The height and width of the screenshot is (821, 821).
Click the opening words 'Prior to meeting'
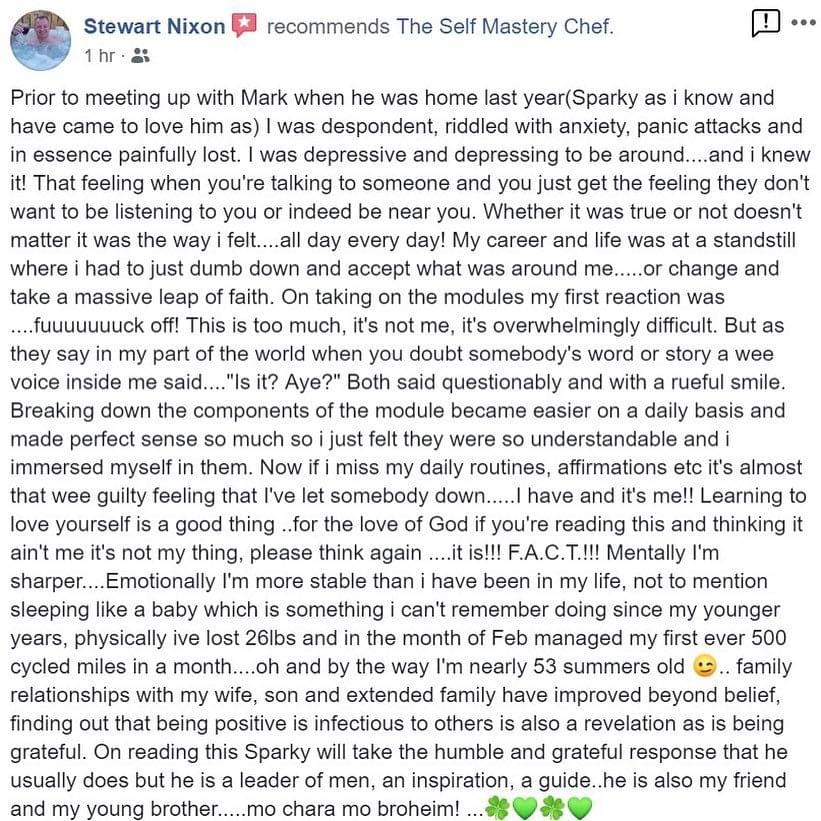point(76,100)
